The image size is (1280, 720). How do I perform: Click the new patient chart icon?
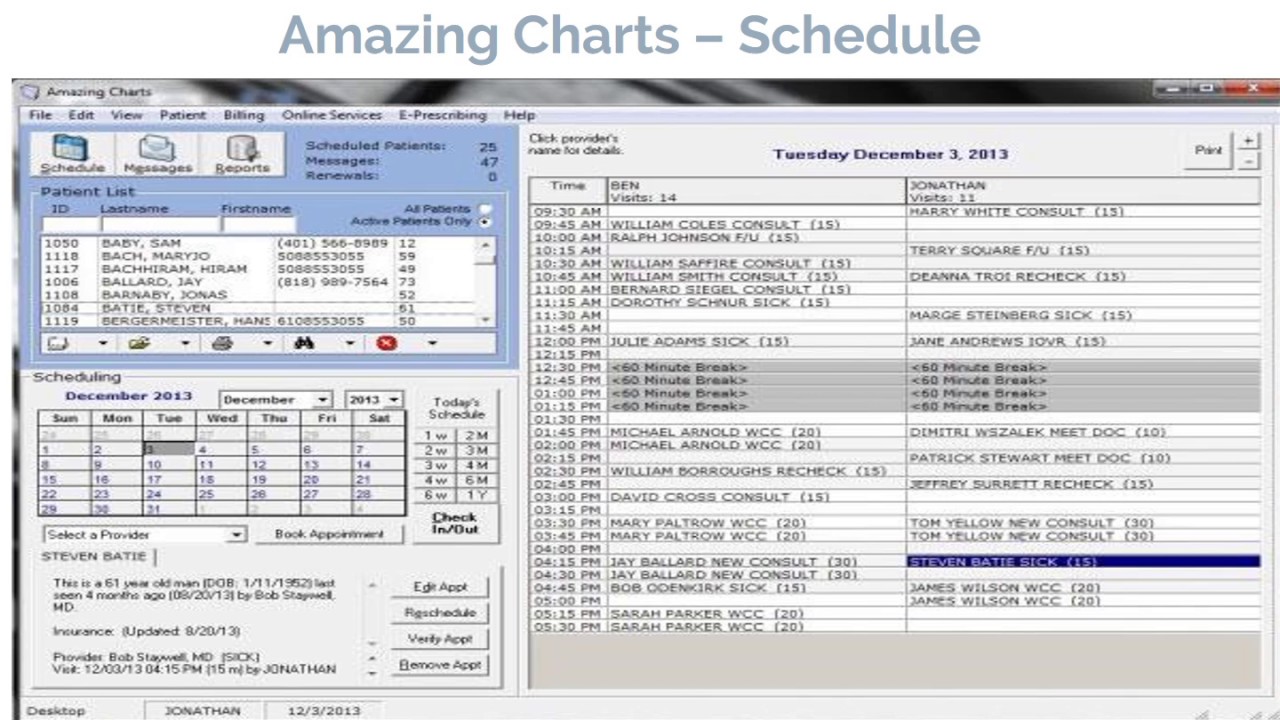pos(59,343)
